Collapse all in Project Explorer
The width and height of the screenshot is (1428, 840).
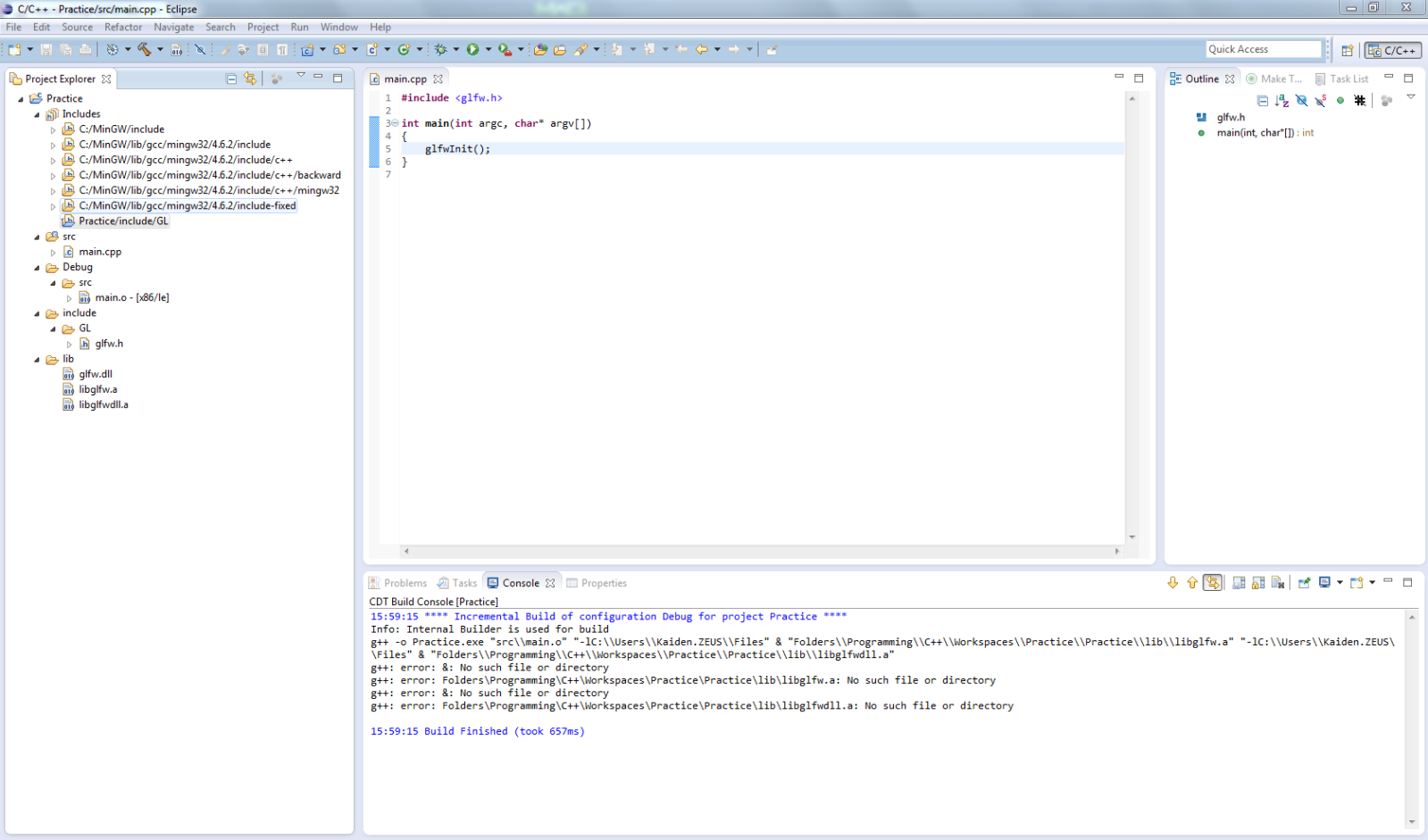point(231,79)
